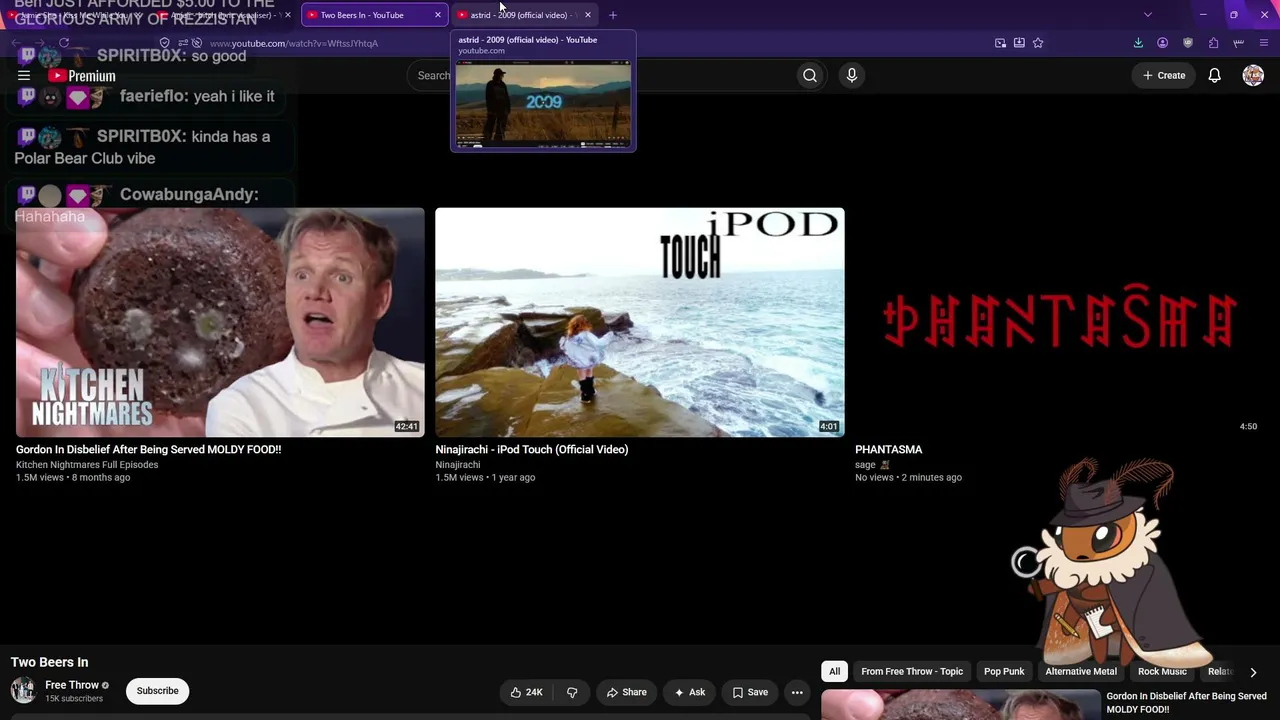Screen dimensions: 1280x720
Task: Open the YouTube account avatar menu
Action: [1253, 75]
